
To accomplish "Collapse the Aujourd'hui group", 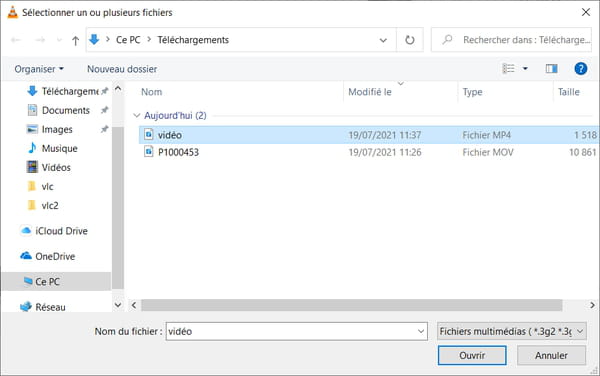I will 137,116.
